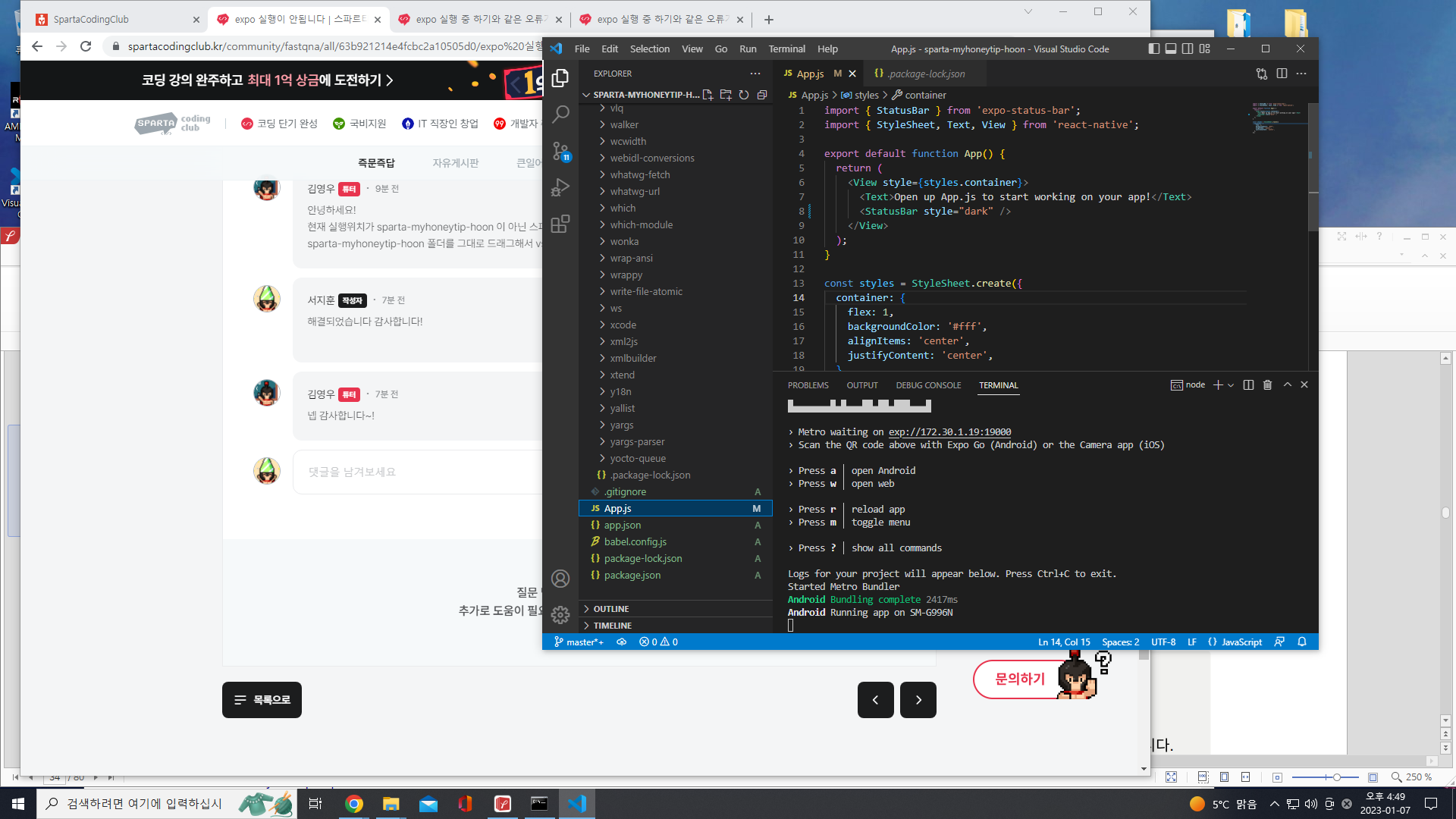Open the File menu in VS Code
This screenshot has width=1456, height=819.
pyautogui.click(x=582, y=49)
